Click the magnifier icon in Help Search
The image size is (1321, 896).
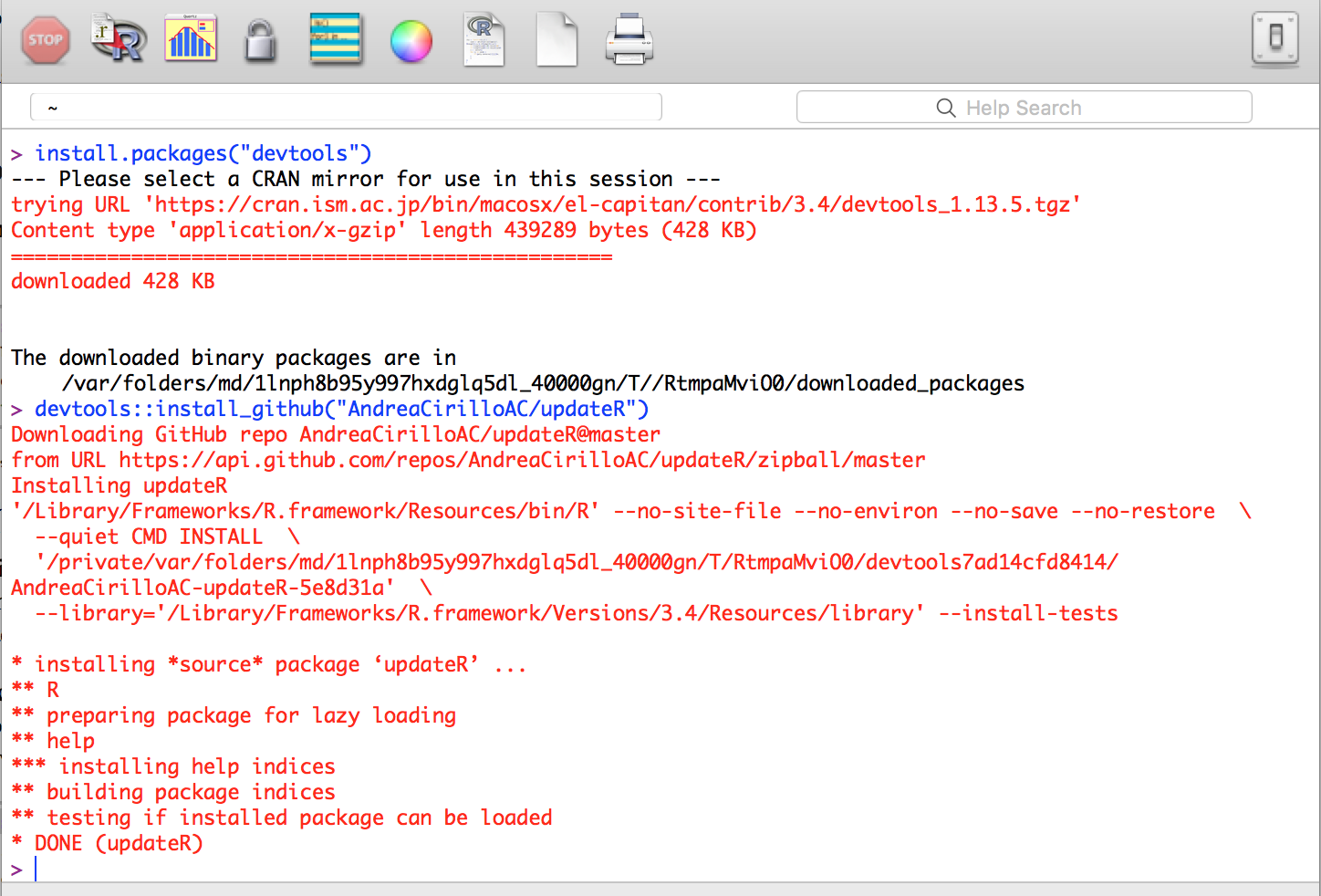pyautogui.click(x=946, y=108)
